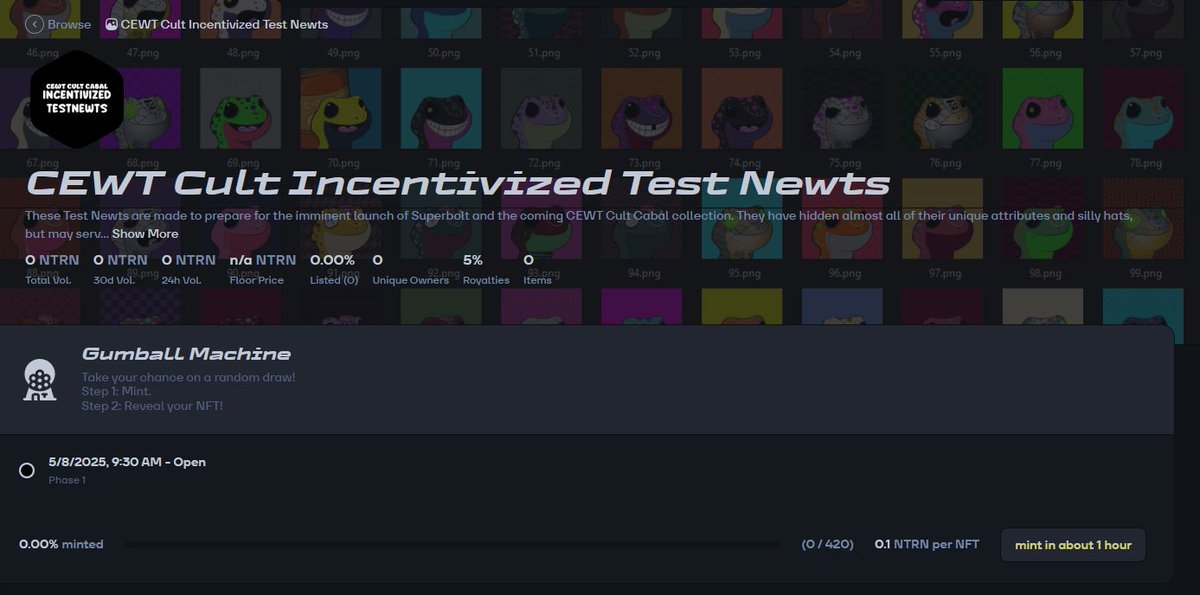Select the circular CEWT Cult Cabal Testnewts badge
Viewport: 1200px width, 595px height.
coord(77,100)
